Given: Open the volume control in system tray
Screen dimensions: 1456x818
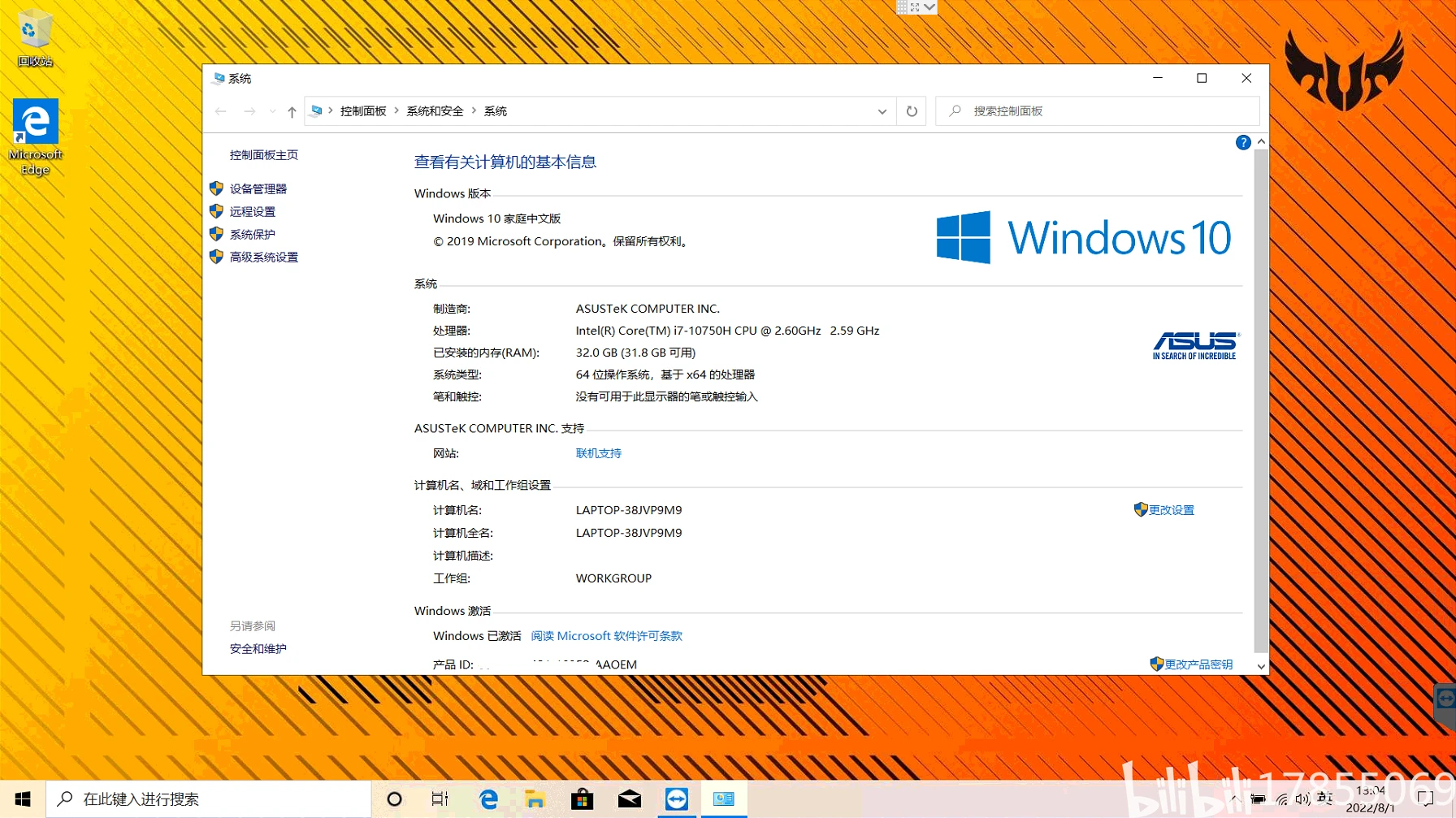Looking at the screenshot, I should point(1302,799).
